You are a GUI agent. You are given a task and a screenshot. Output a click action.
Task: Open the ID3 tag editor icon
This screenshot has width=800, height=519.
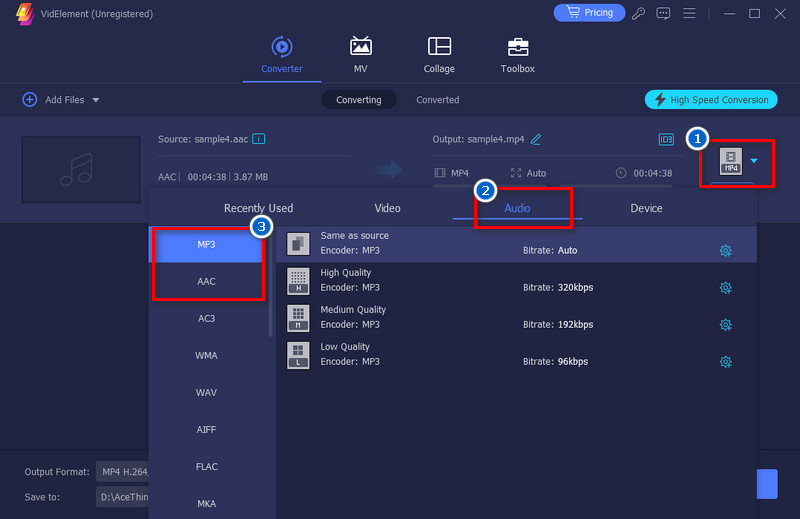(x=666, y=139)
